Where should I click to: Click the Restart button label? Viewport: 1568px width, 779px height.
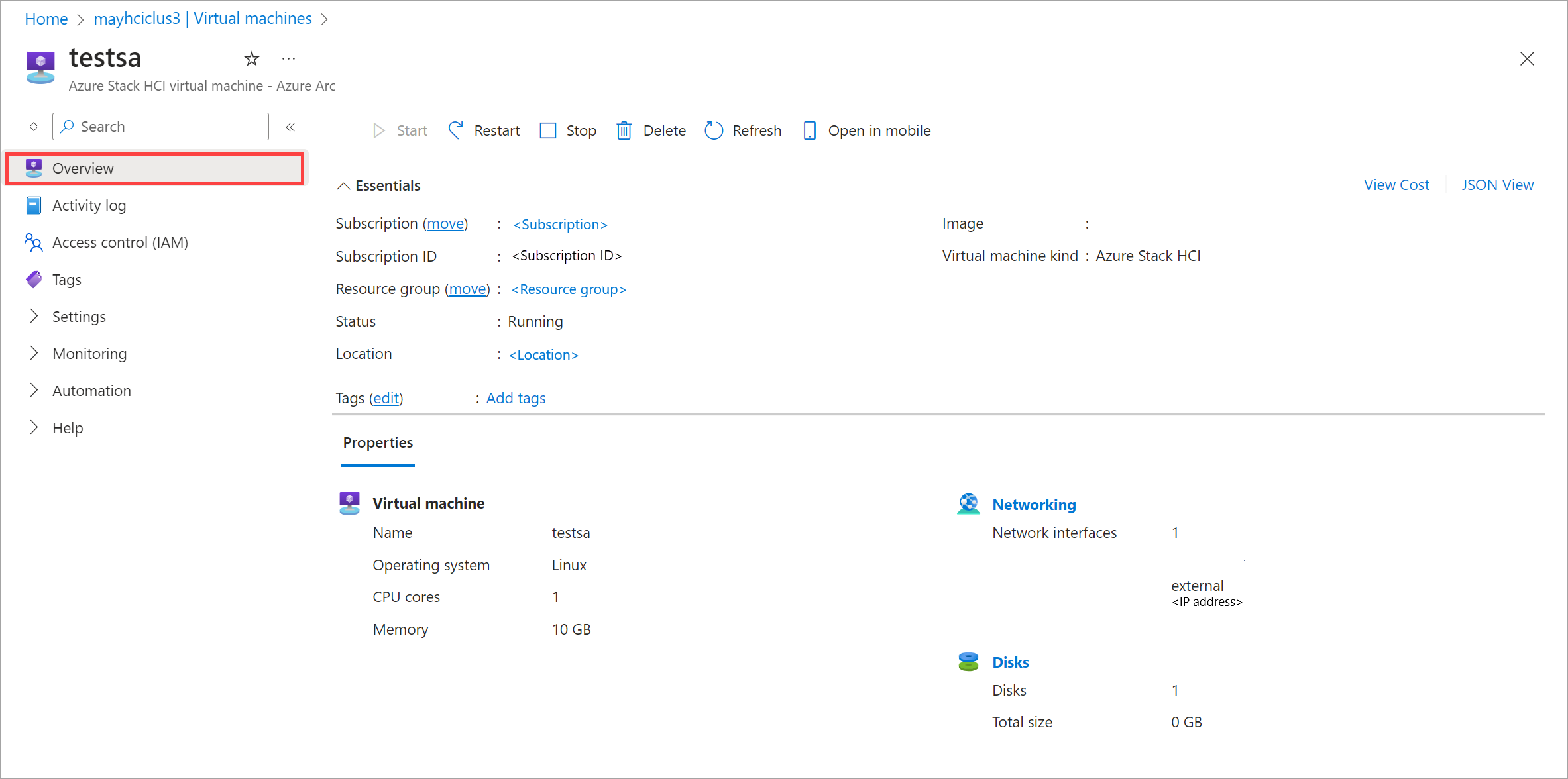point(496,130)
